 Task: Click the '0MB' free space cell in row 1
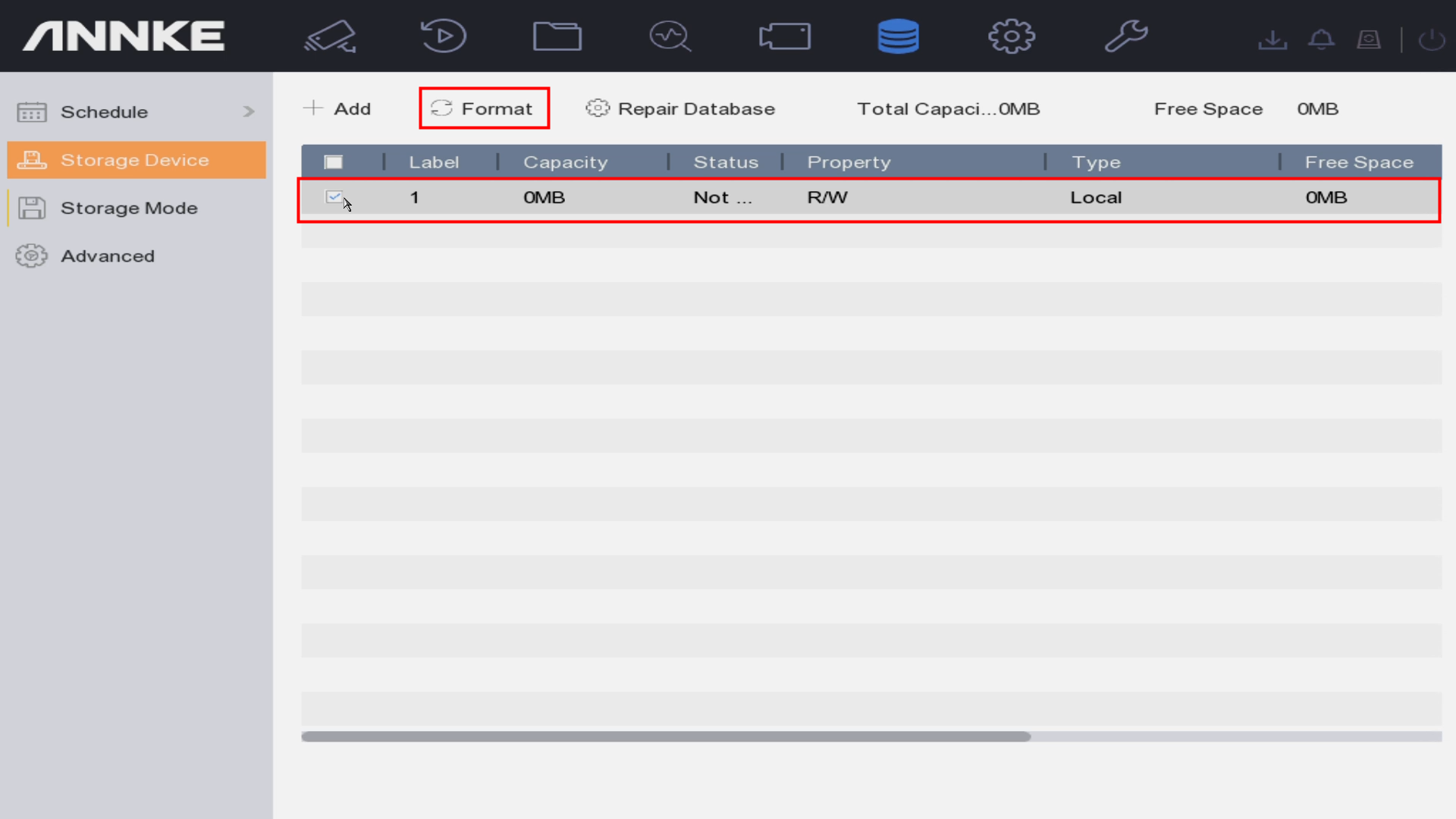(x=1326, y=197)
